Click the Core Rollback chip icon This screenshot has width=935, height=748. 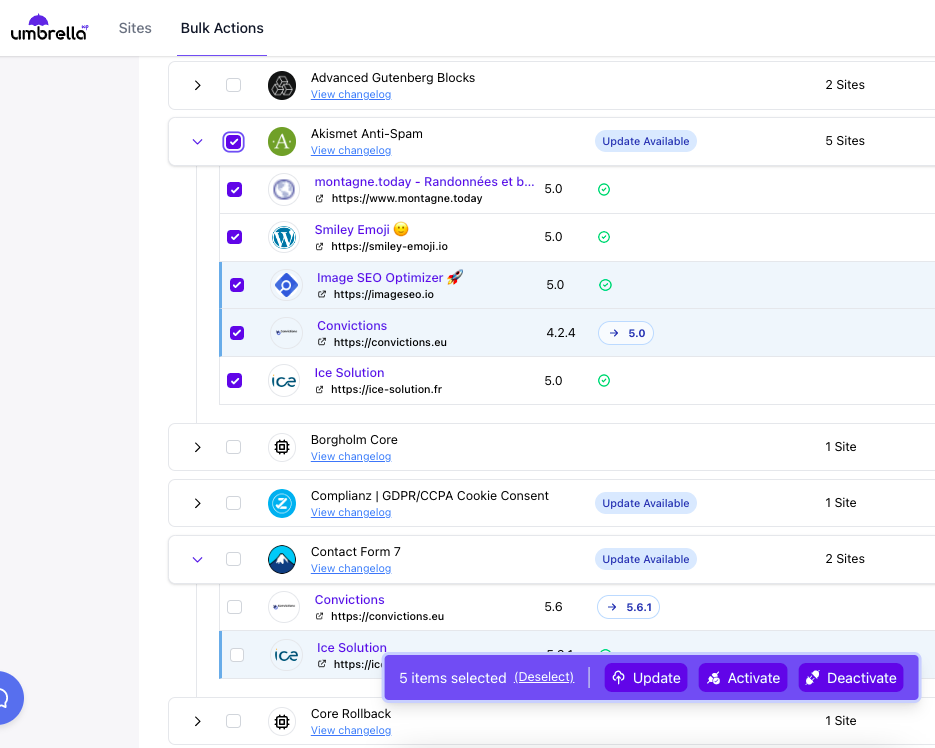click(282, 722)
